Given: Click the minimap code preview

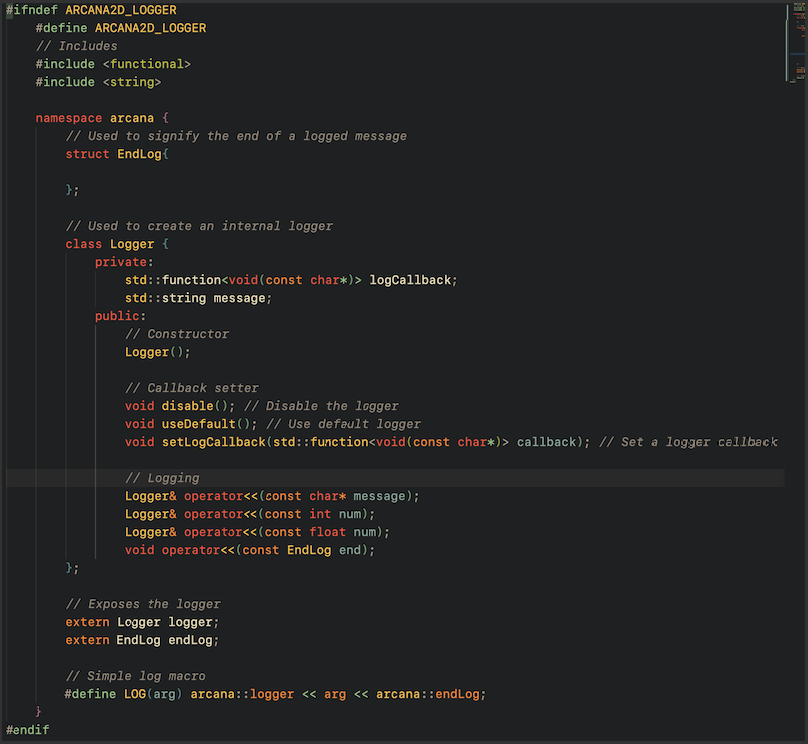Looking at the screenshot, I should point(797,45).
